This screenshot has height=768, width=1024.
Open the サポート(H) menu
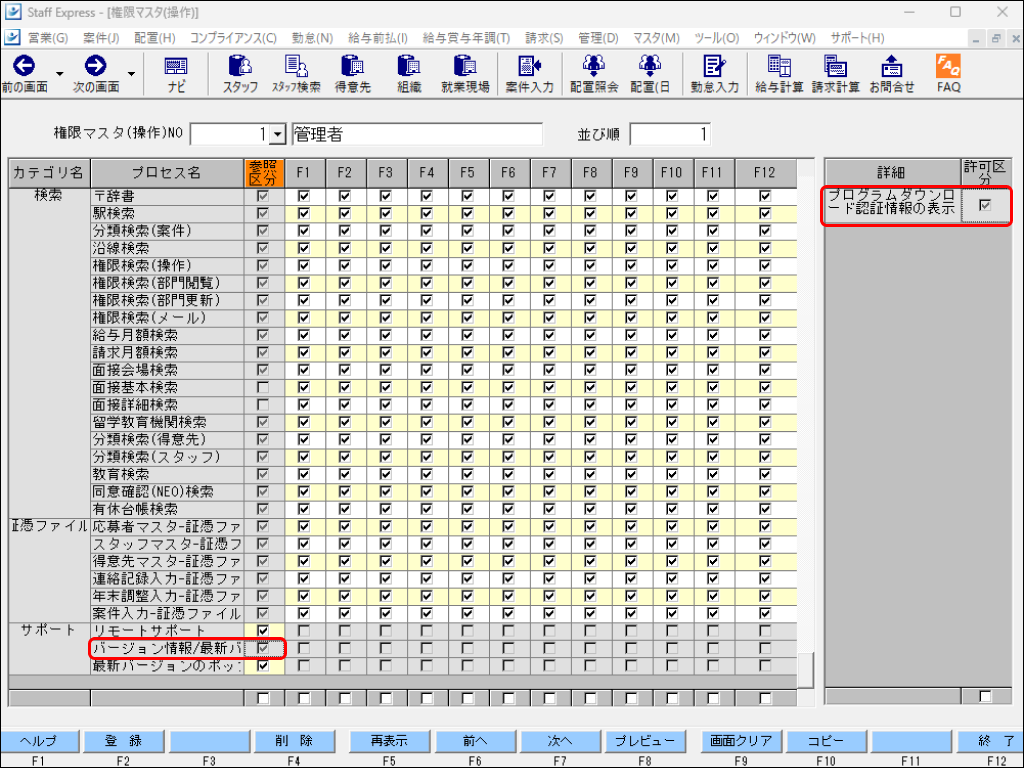857,38
